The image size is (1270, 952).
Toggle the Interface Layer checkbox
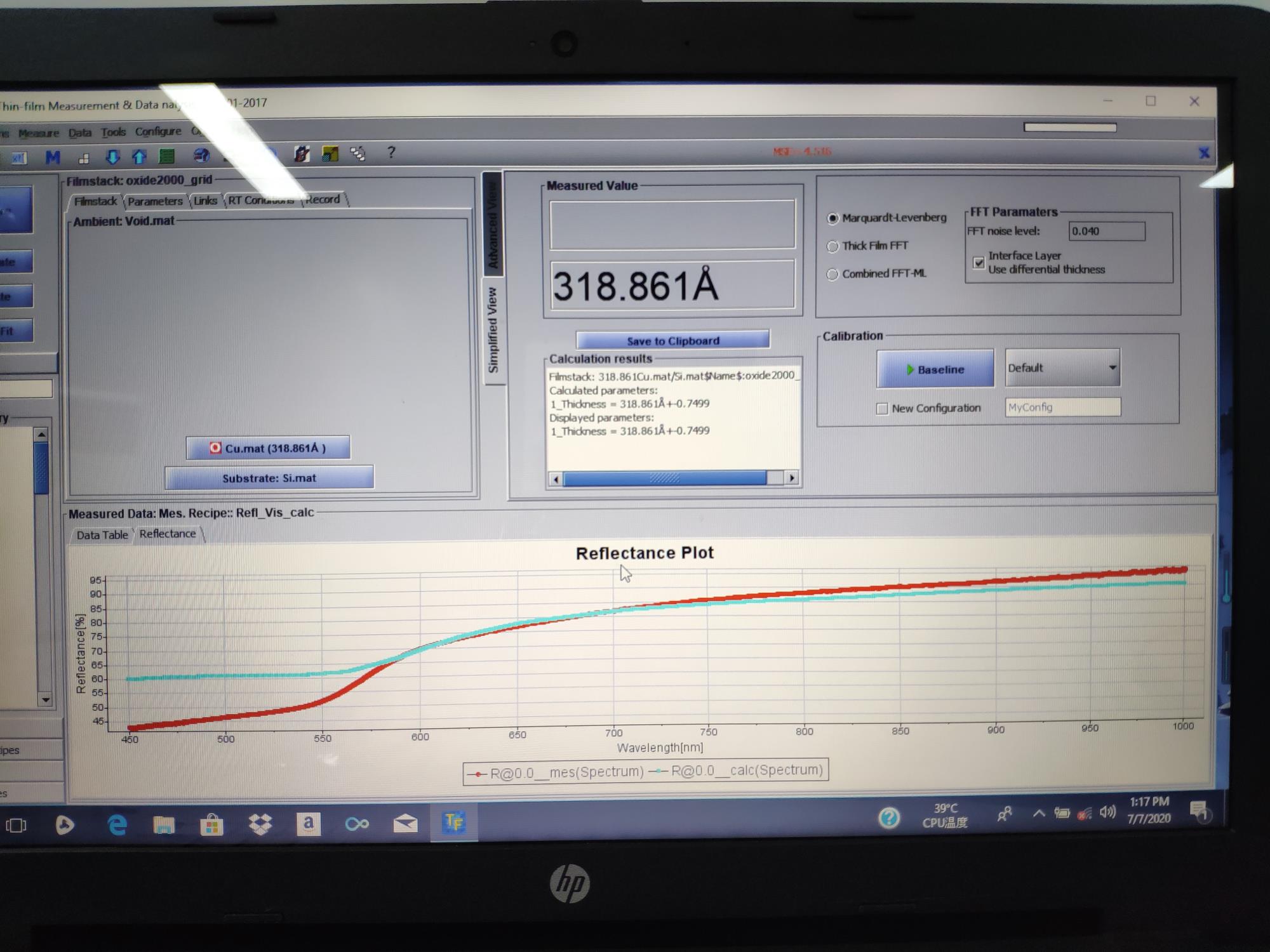(x=979, y=262)
